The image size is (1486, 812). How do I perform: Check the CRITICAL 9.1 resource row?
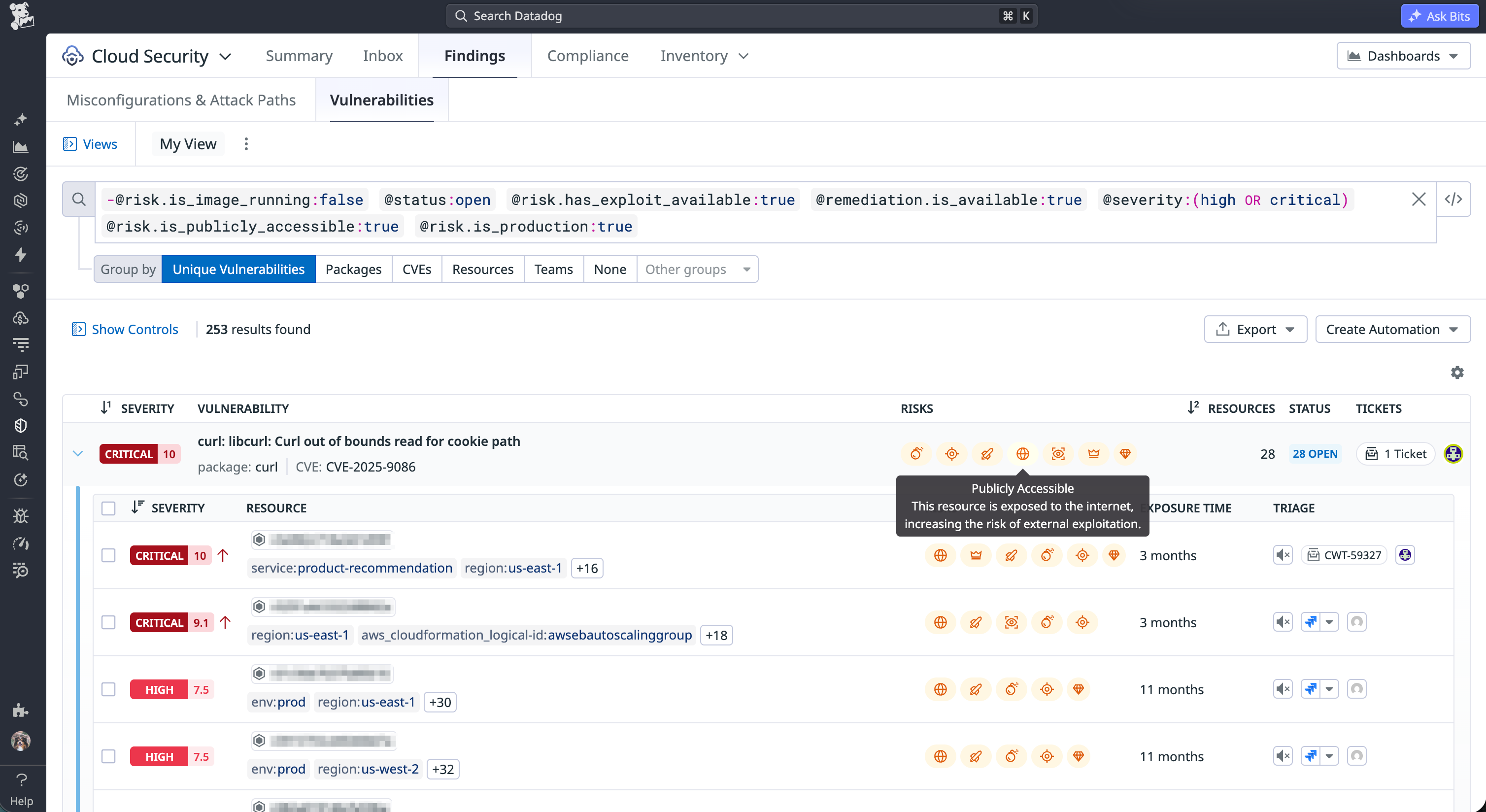tap(108, 622)
